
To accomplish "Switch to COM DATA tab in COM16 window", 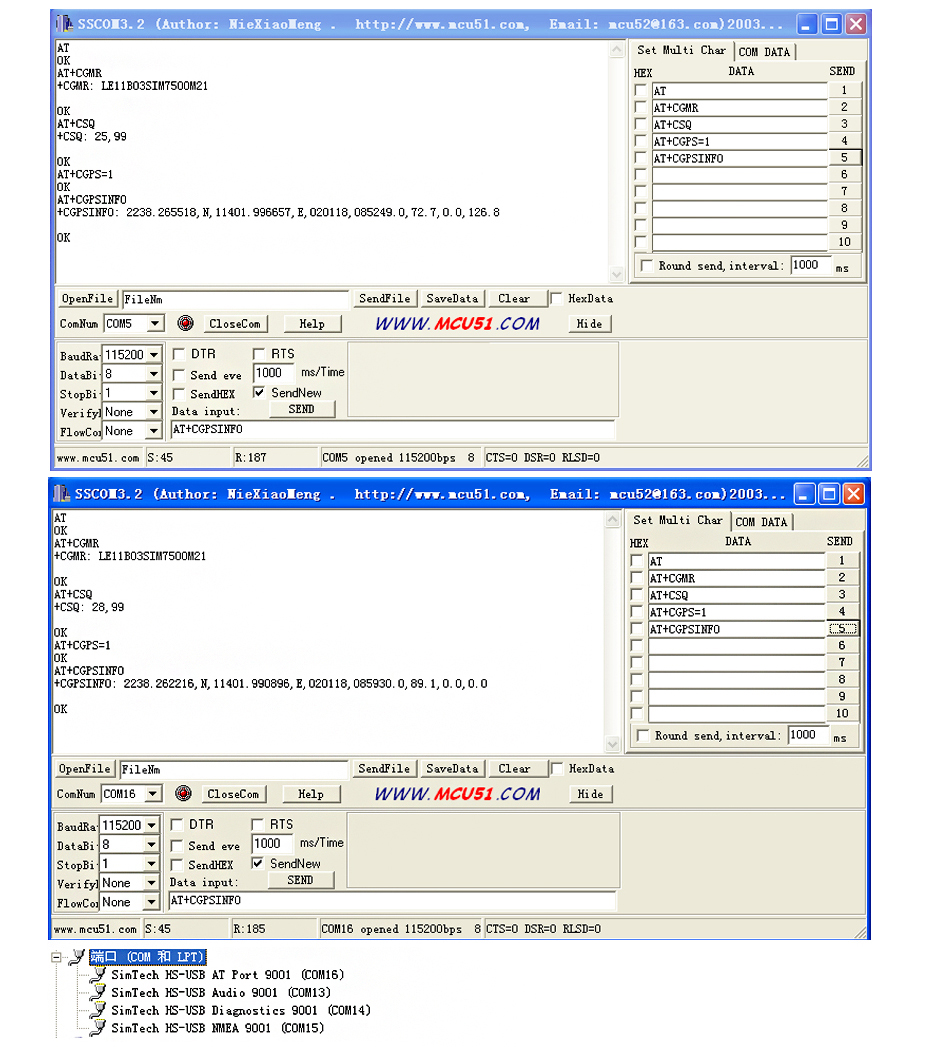I will click(761, 521).
